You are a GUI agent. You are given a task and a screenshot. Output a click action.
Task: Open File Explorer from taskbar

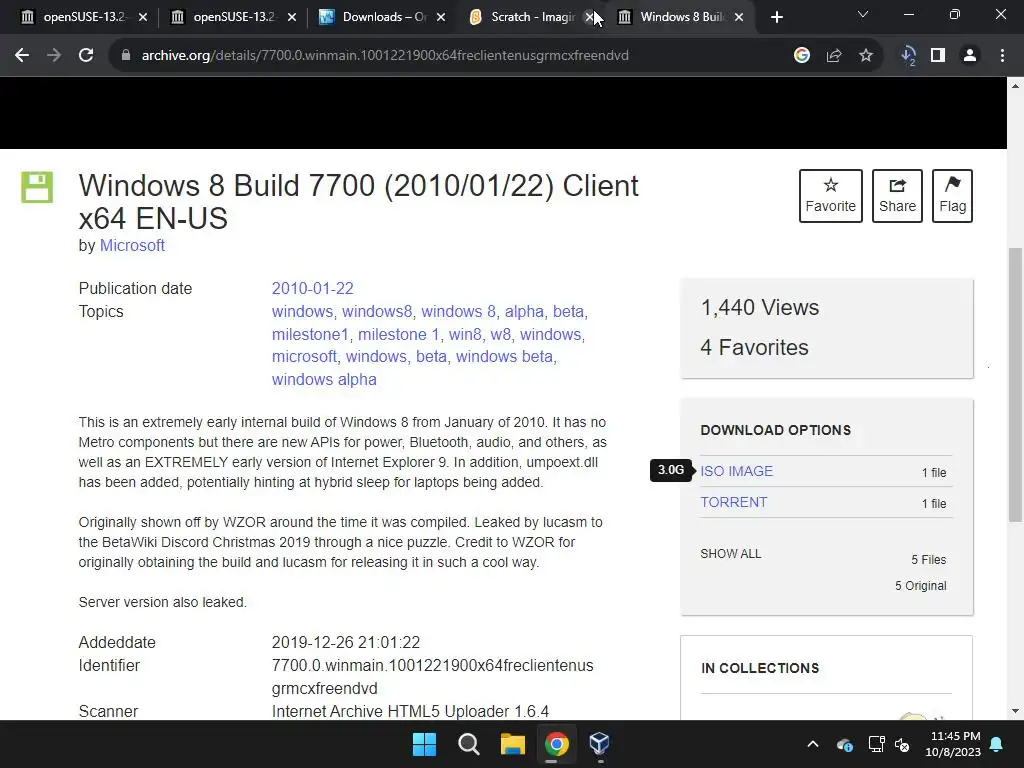click(x=513, y=744)
